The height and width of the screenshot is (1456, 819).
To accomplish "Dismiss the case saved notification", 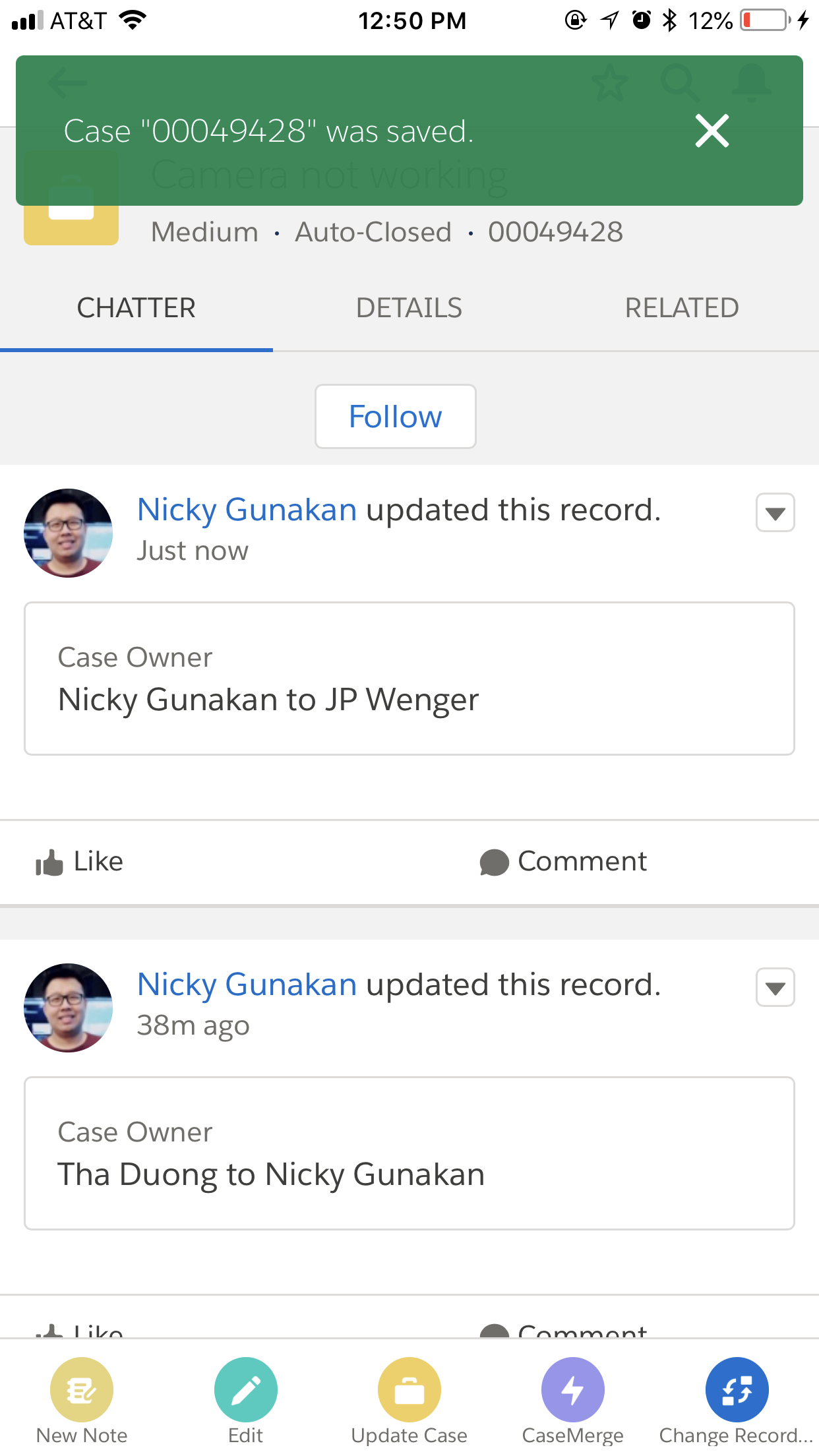I will (712, 131).
